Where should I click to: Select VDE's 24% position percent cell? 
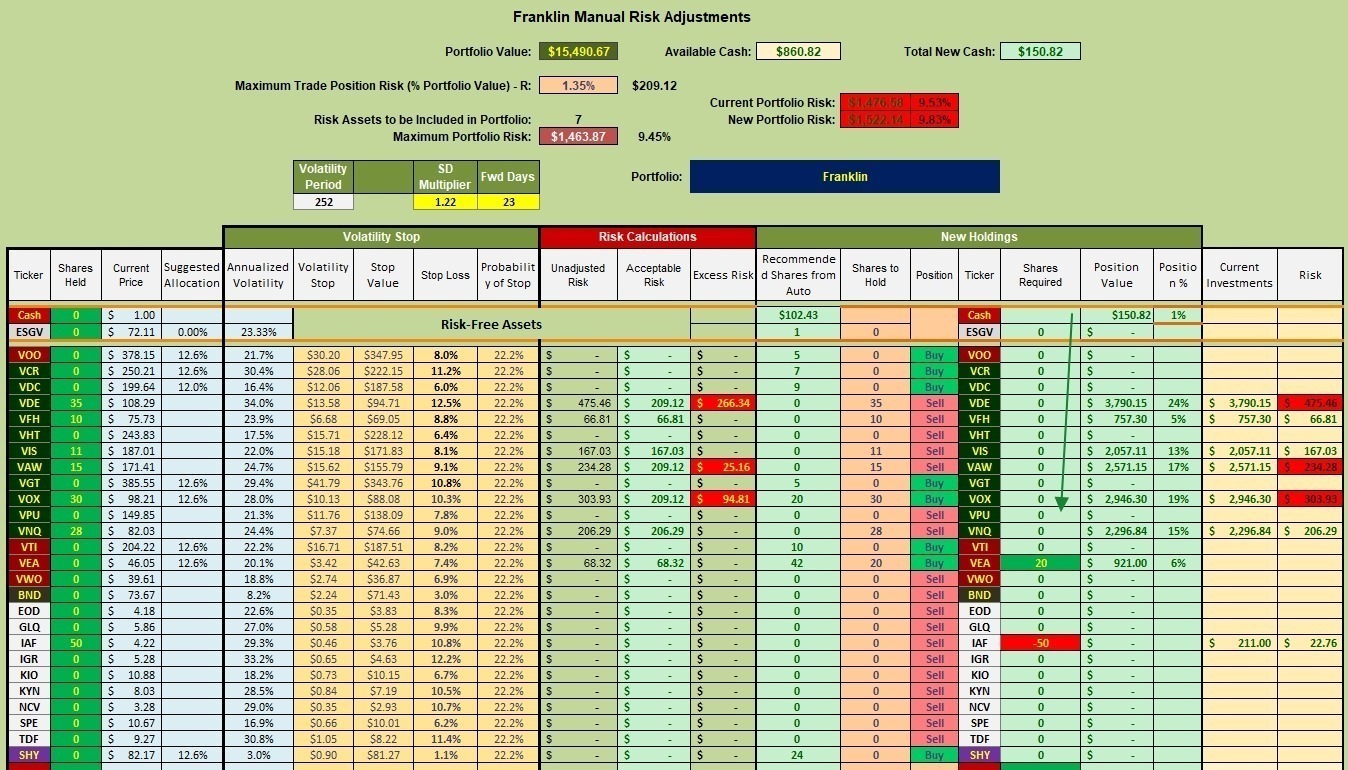(x=1177, y=403)
